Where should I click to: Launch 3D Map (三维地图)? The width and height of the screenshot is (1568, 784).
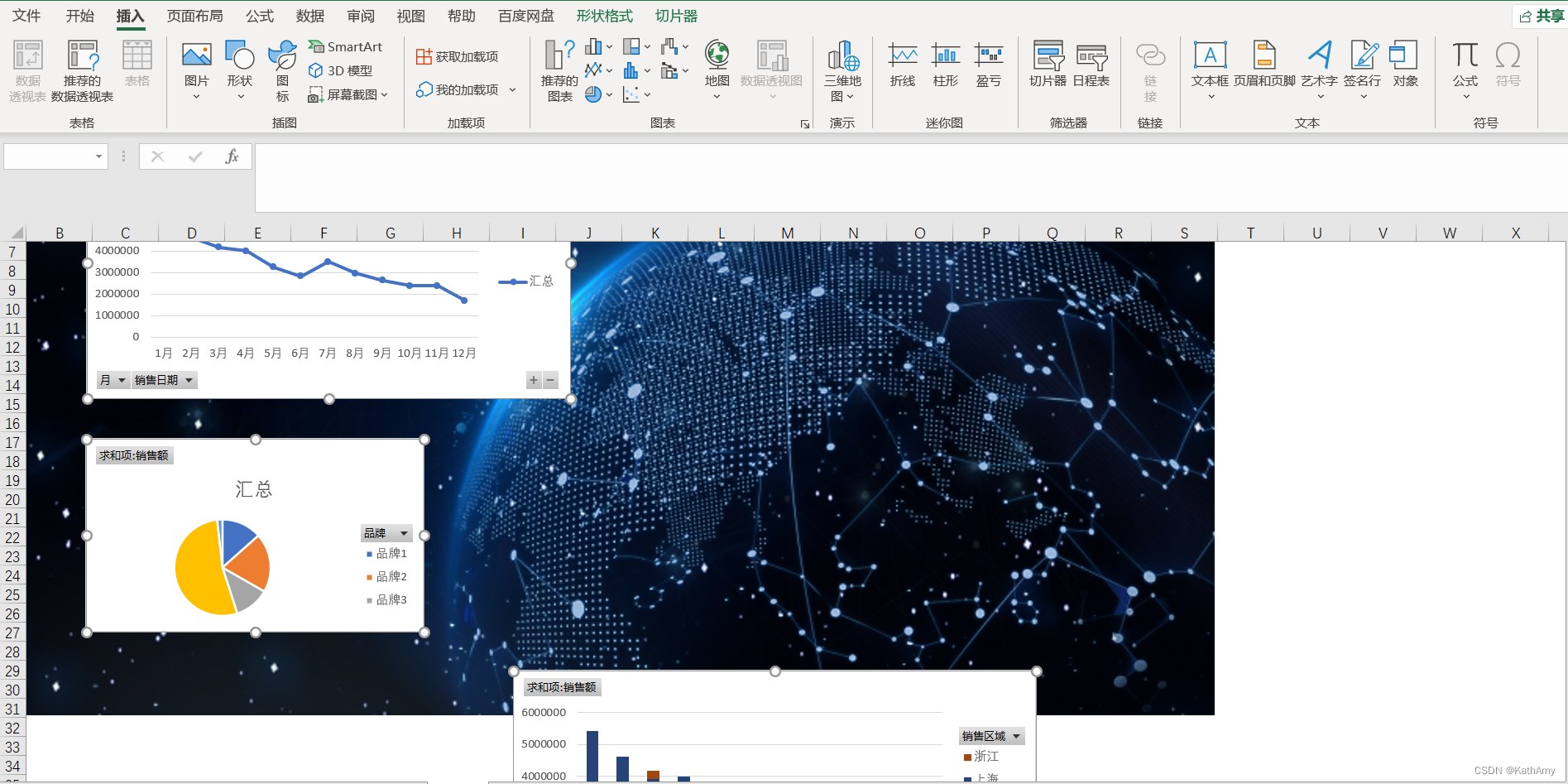pyautogui.click(x=842, y=72)
